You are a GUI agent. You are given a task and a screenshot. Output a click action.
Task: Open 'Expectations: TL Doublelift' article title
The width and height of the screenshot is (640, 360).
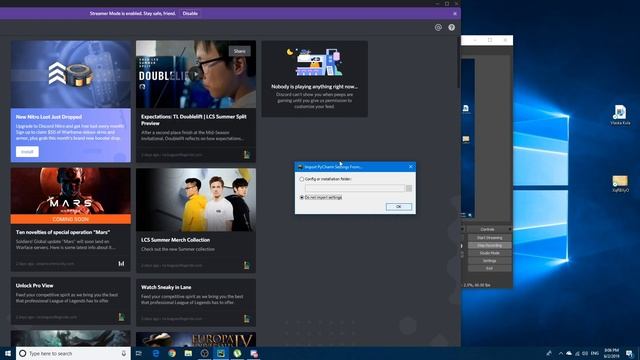194,120
